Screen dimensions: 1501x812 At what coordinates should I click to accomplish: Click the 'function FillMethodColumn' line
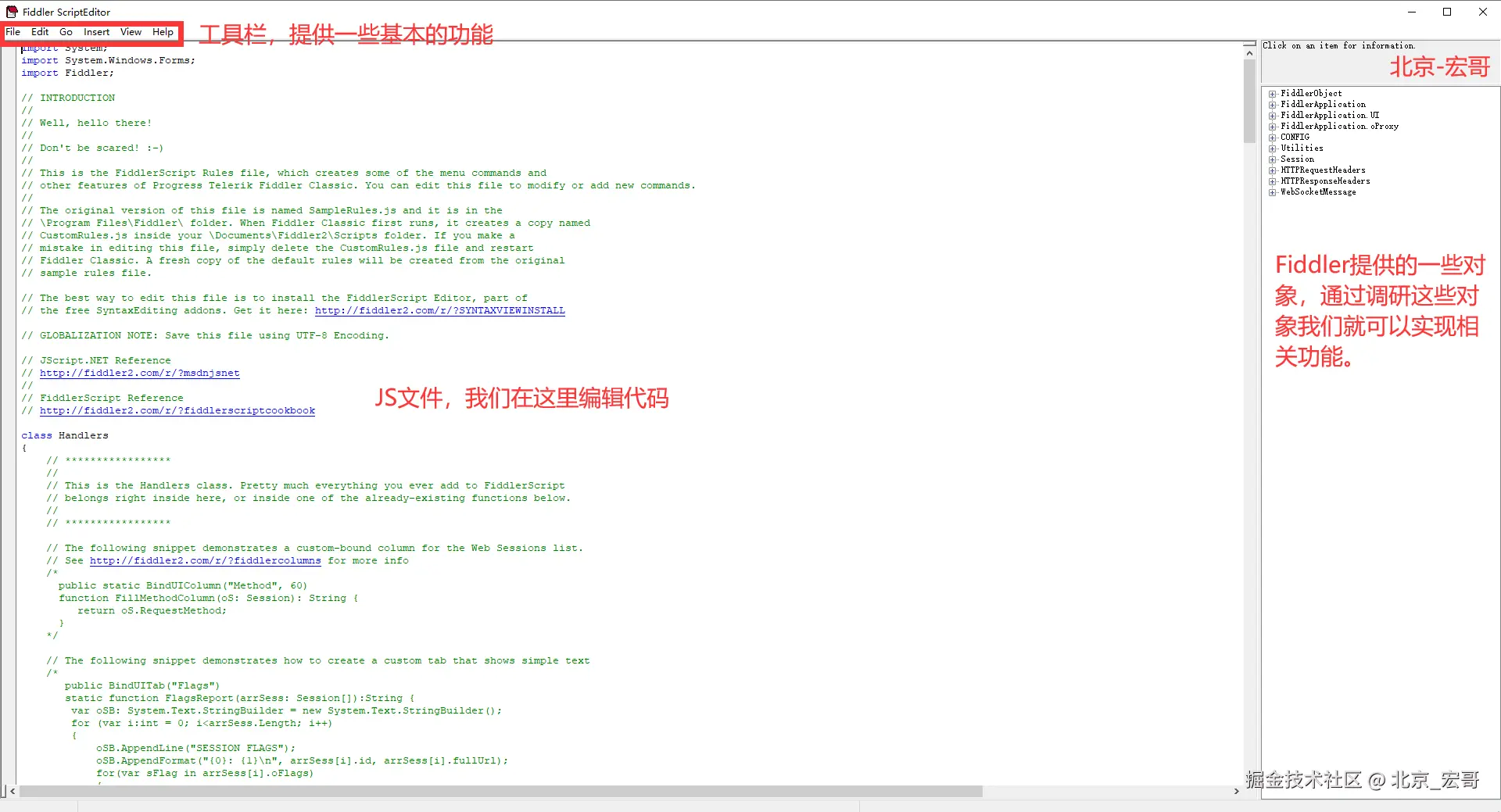[208, 598]
